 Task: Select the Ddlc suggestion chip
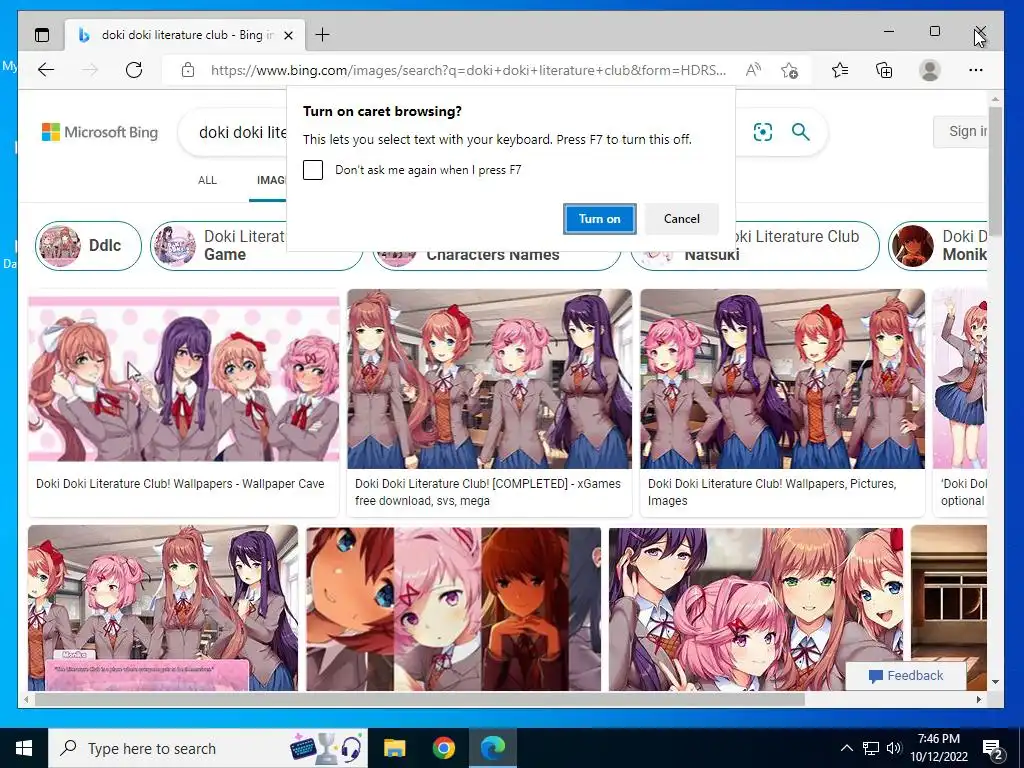(x=88, y=246)
